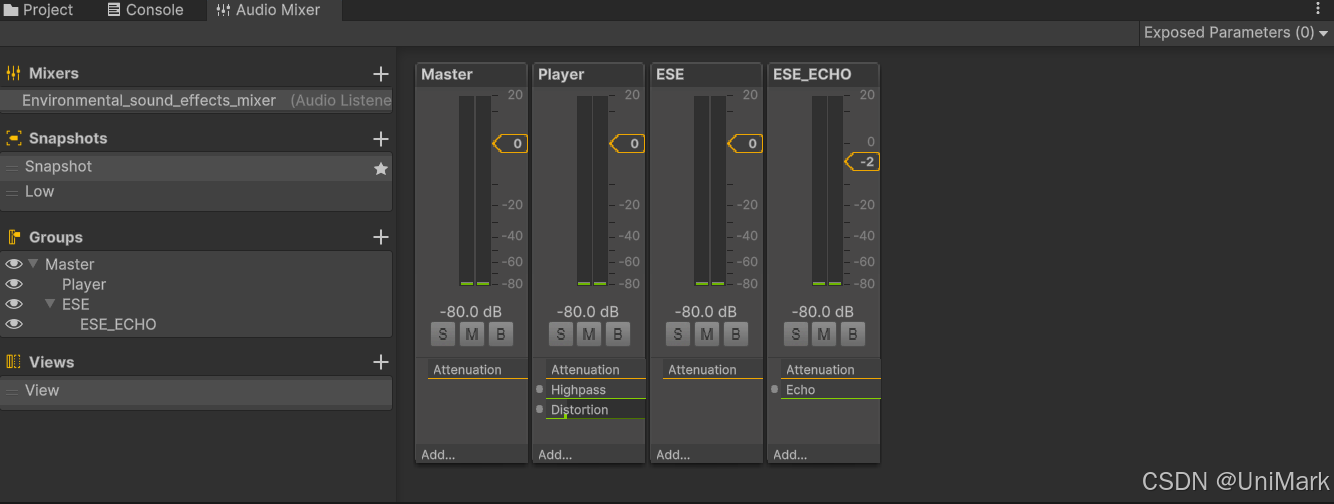Image resolution: width=1334 pixels, height=504 pixels.
Task: Select the Low snapshot
Action: [x=196, y=192]
